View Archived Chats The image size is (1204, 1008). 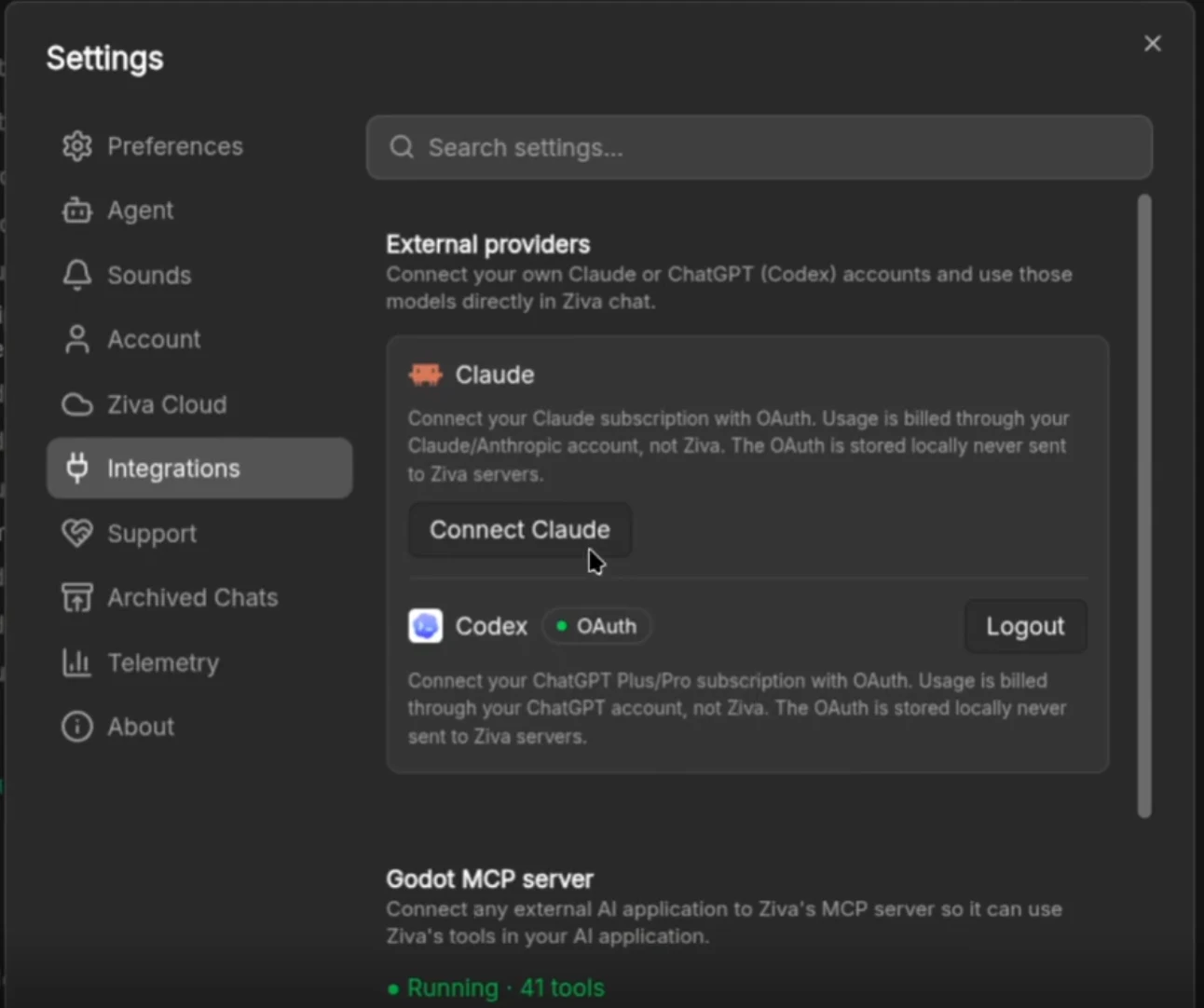coord(199,597)
